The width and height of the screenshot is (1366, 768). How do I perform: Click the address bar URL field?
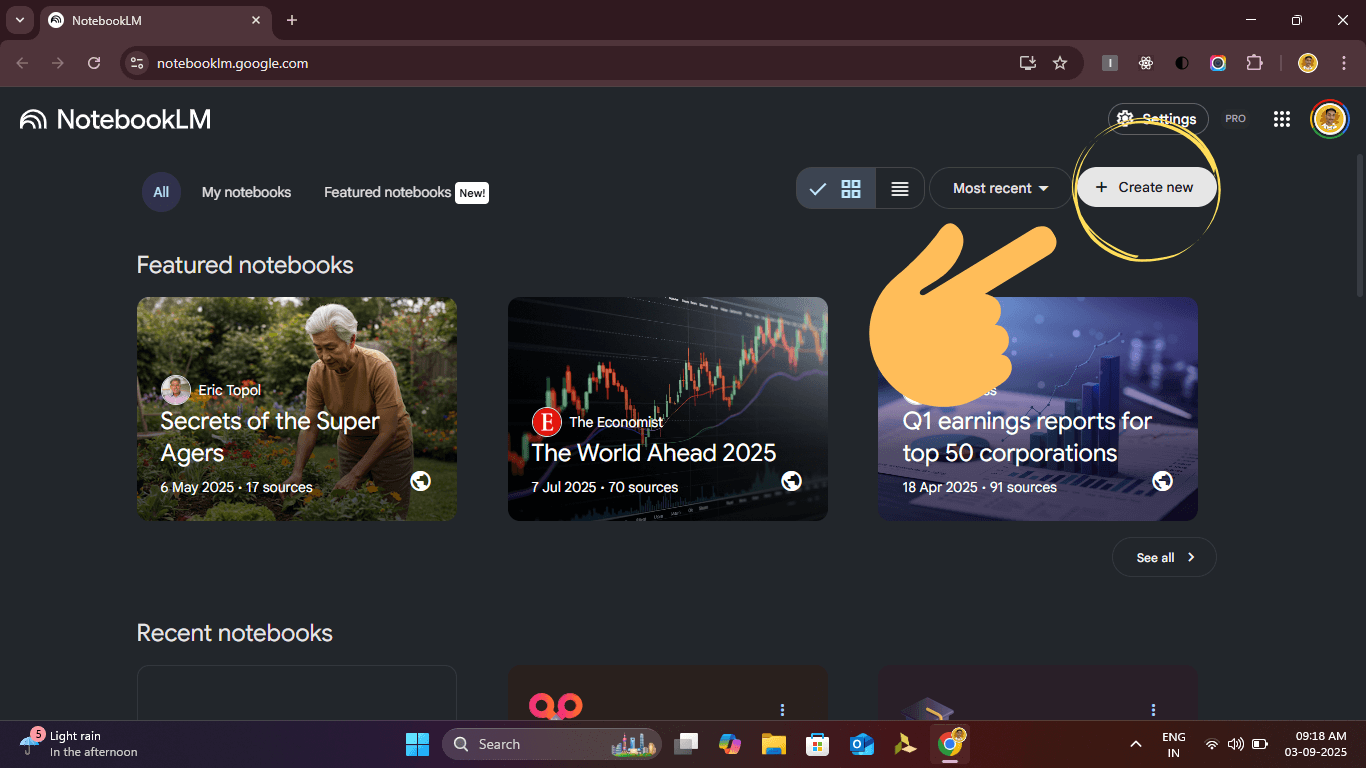pyautogui.click(x=580, y=63)
